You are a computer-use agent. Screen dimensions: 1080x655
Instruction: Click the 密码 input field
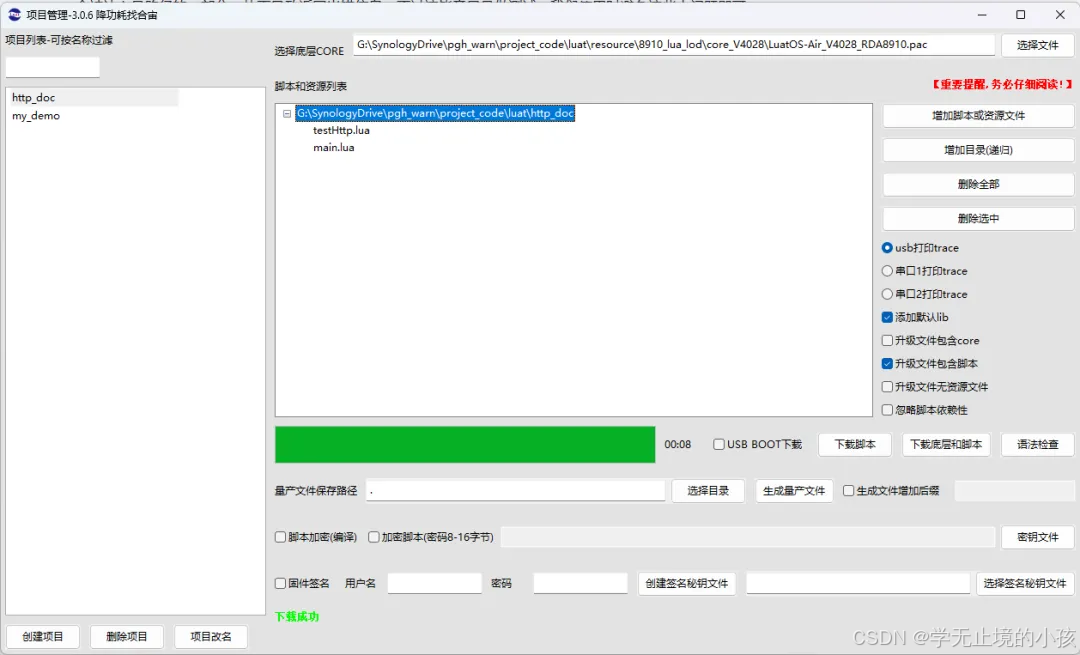coord(580,583)
